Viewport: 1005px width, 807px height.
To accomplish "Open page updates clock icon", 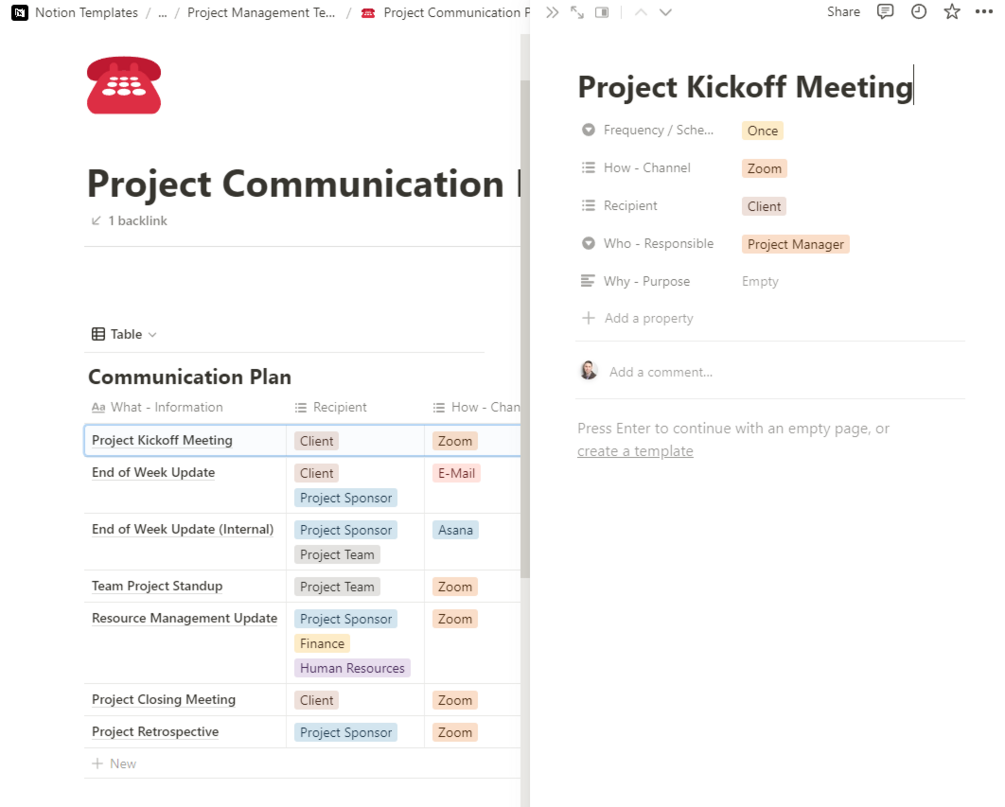I will point(918,12).
